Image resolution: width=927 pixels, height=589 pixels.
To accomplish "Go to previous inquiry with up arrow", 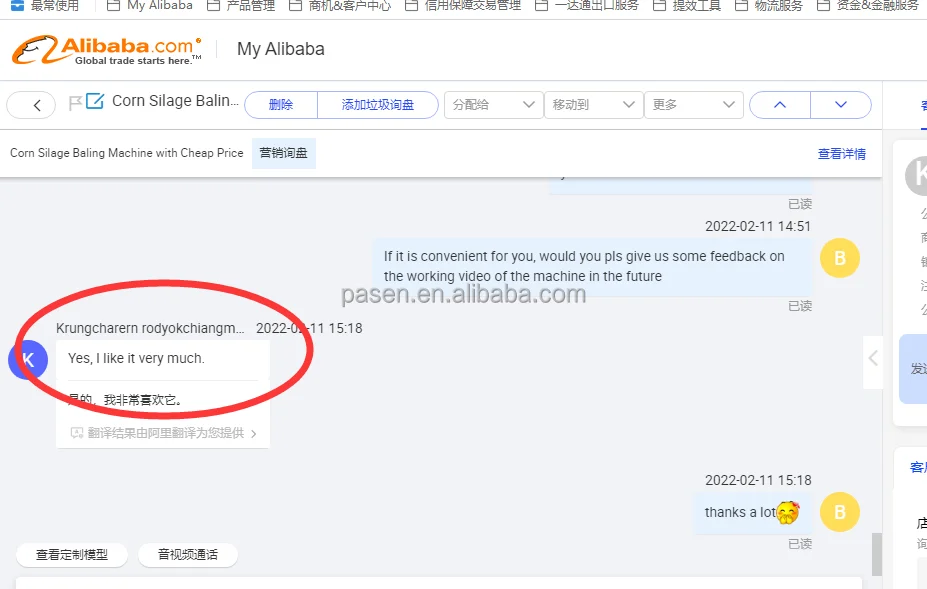I will point(780,105).
